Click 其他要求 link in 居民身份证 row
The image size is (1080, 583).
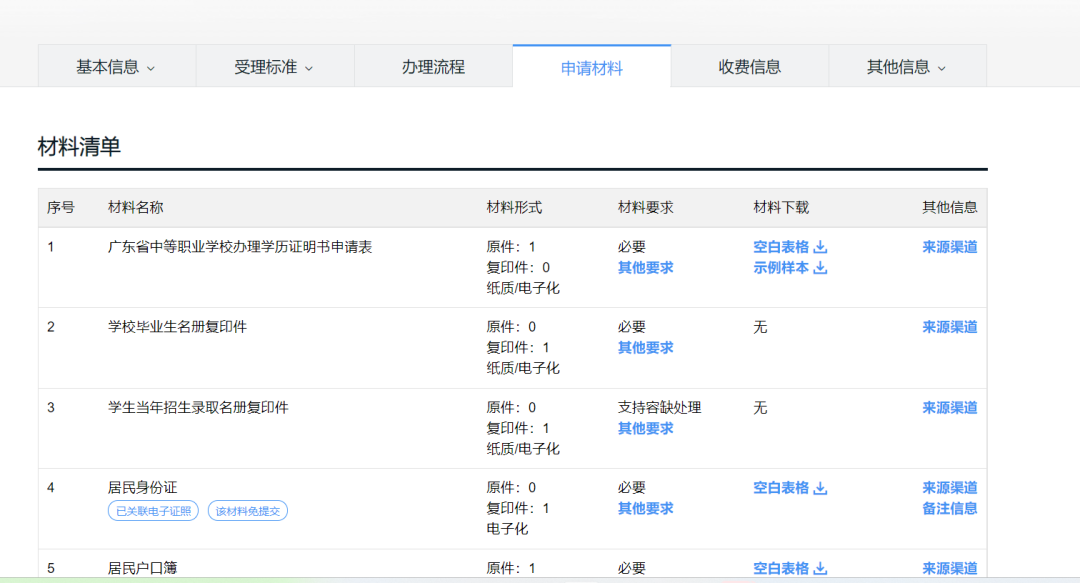point(645,508)
